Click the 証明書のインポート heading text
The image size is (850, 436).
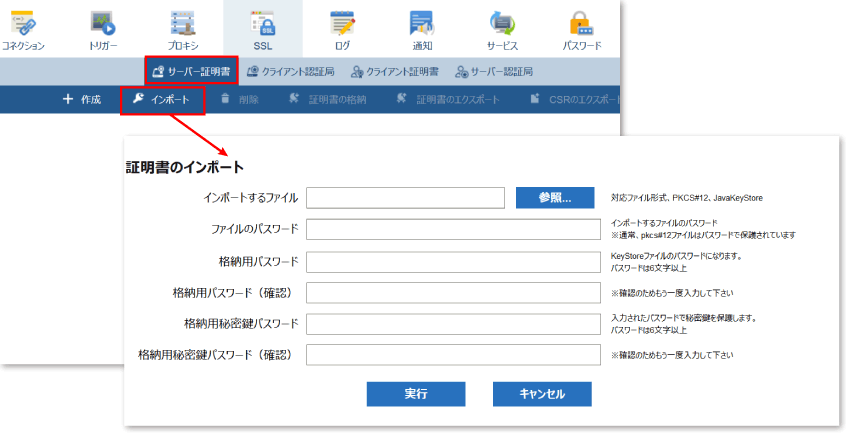click(185, 167)
